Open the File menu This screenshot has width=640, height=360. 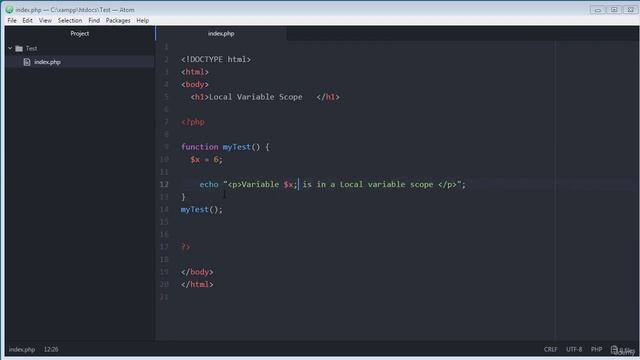(12, 20)
